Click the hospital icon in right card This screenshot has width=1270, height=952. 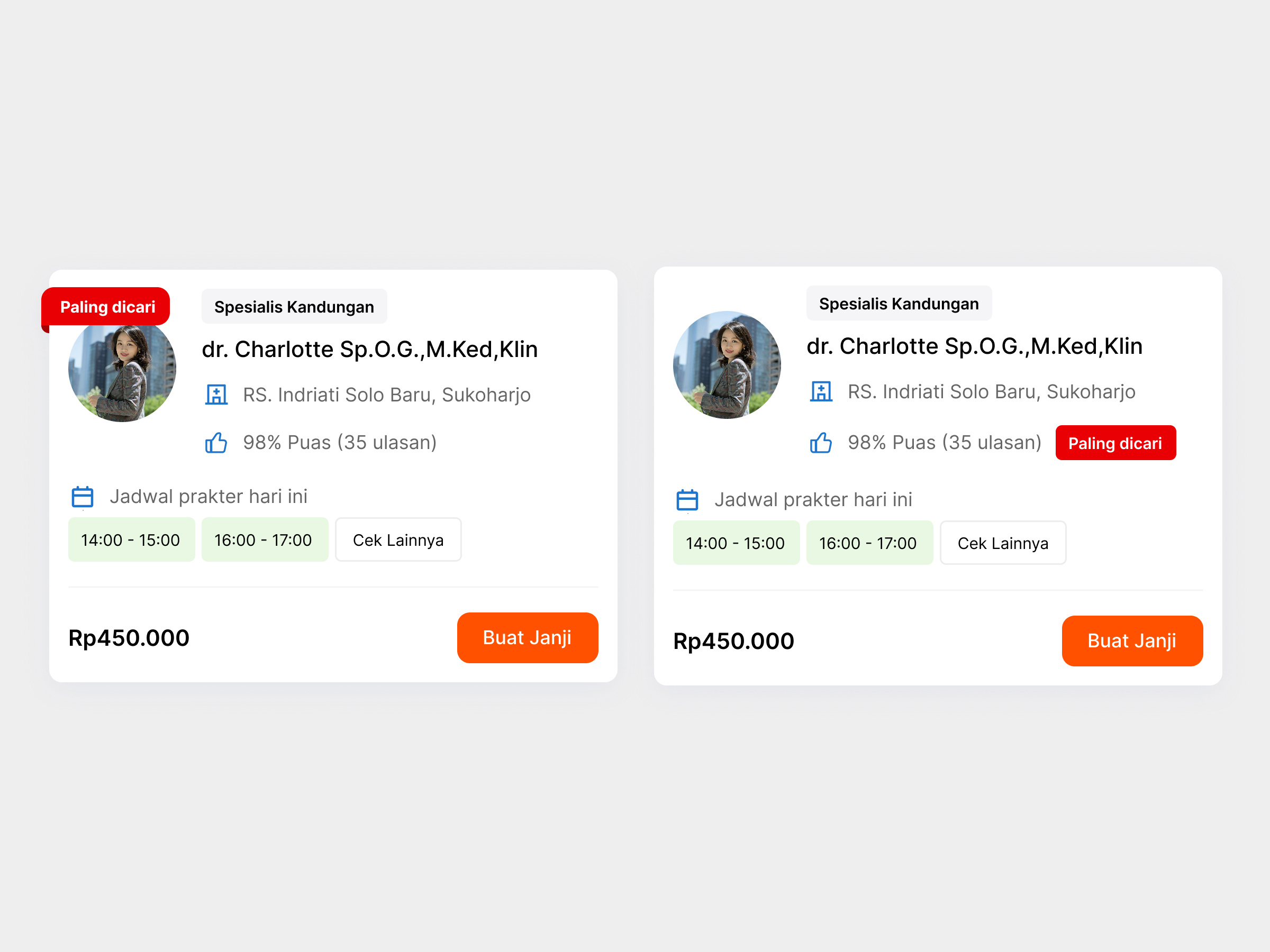tap(821, 391)
